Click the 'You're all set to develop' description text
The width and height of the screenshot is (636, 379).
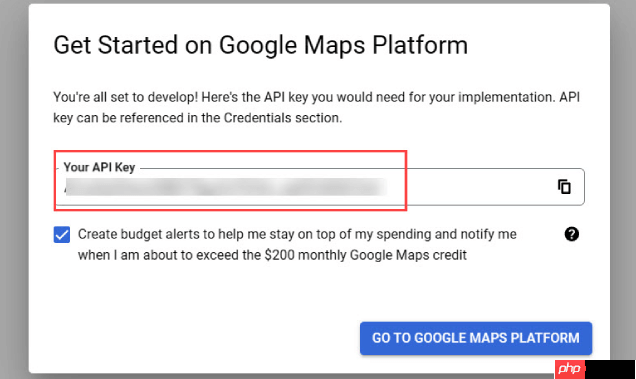click(x=316, y=108)
